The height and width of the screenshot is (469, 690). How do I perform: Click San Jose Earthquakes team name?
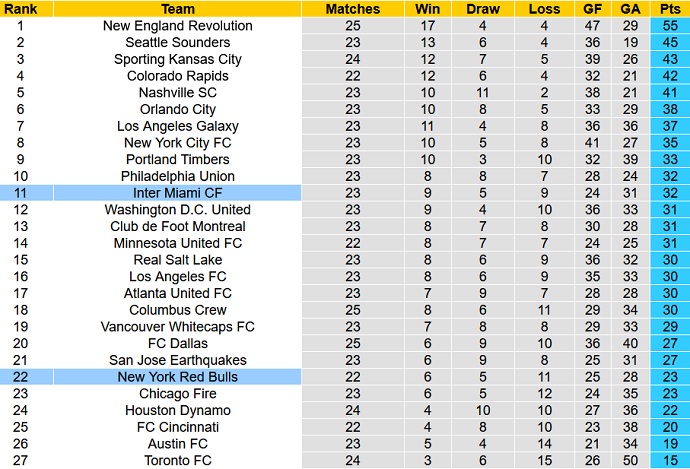pos(178,360)
